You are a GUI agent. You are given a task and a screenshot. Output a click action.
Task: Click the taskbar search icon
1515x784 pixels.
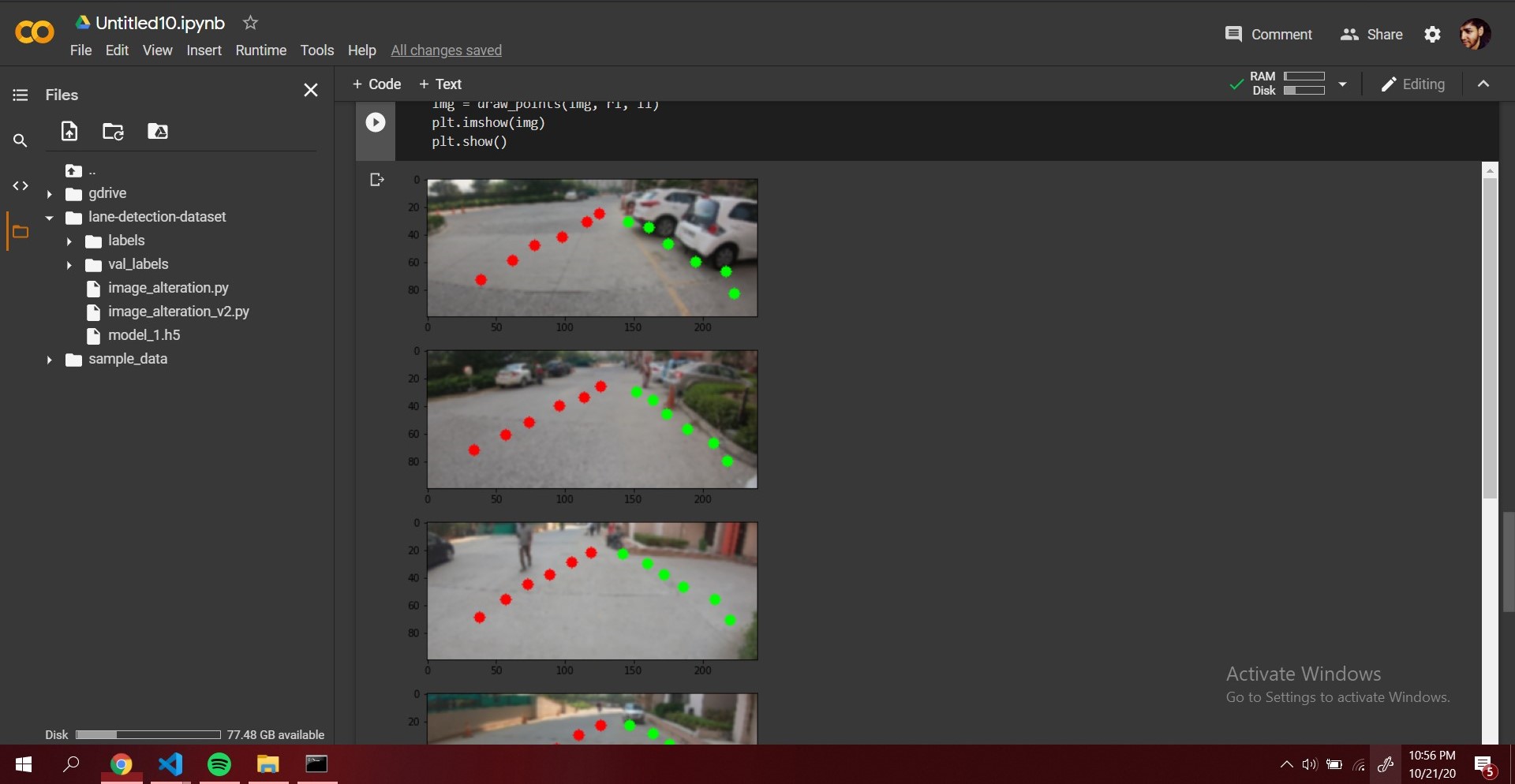tap(72, 764)
